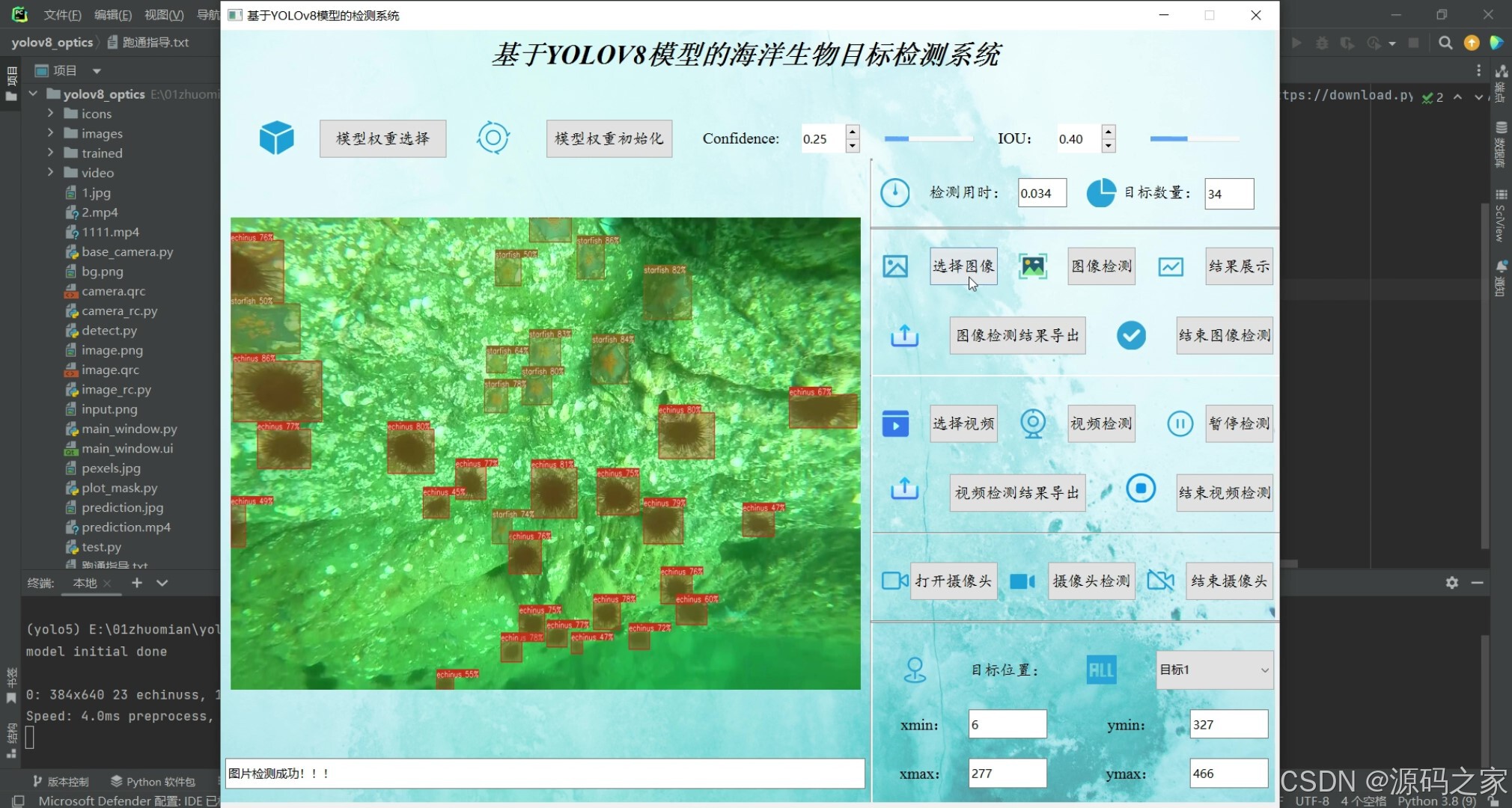
Task: Click the clock detection time icon
Action: [x=894, y=193]
